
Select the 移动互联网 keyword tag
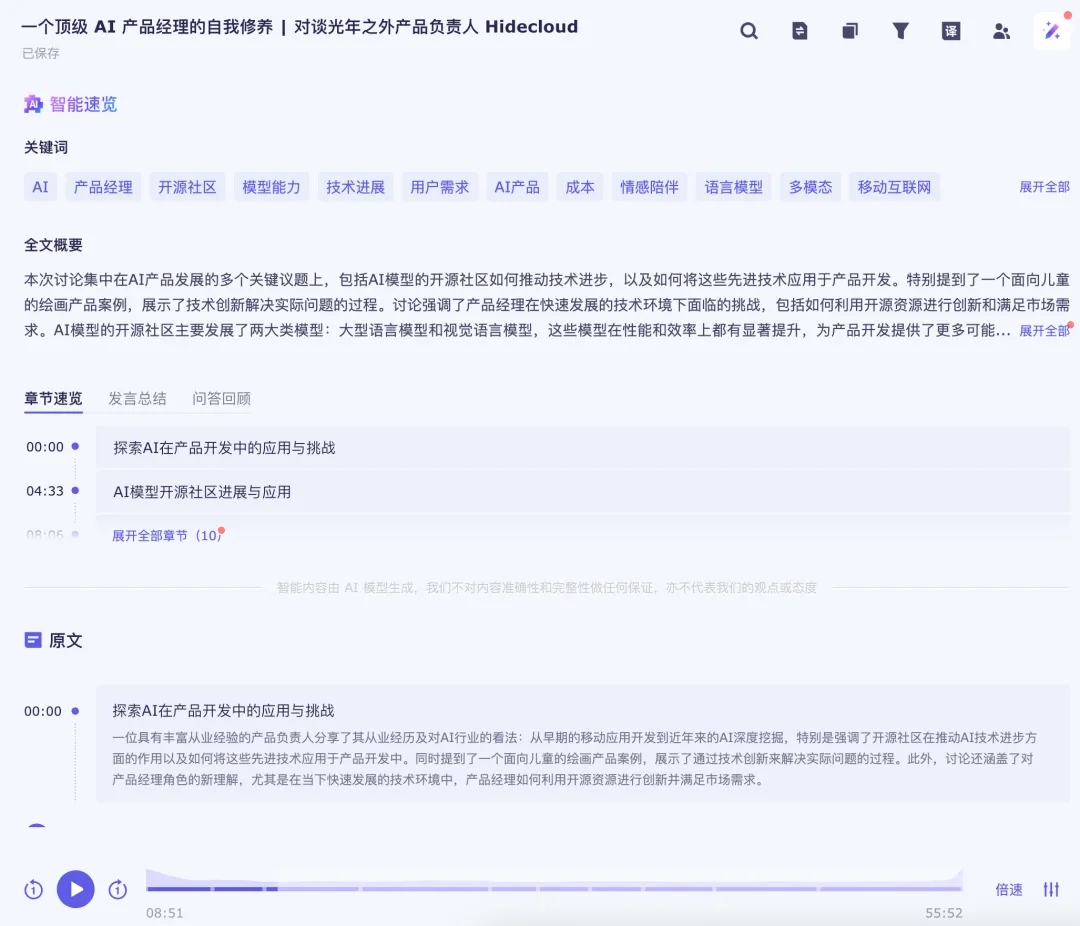pos(895,187)
